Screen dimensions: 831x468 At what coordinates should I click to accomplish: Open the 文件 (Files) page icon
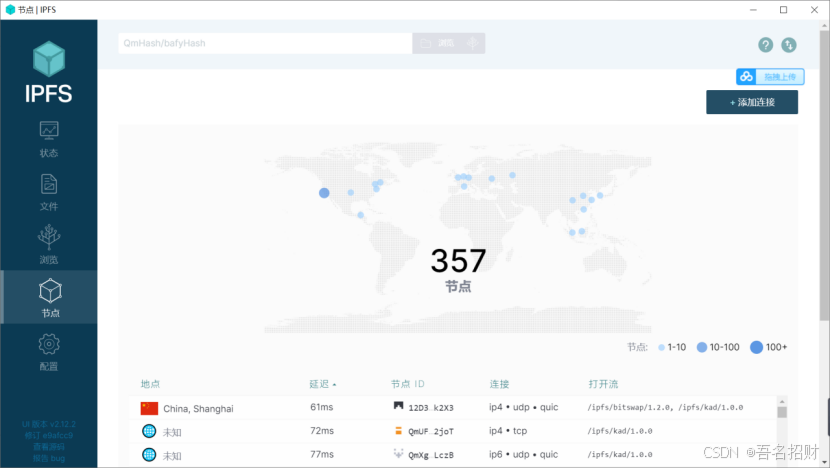(49, 184)
